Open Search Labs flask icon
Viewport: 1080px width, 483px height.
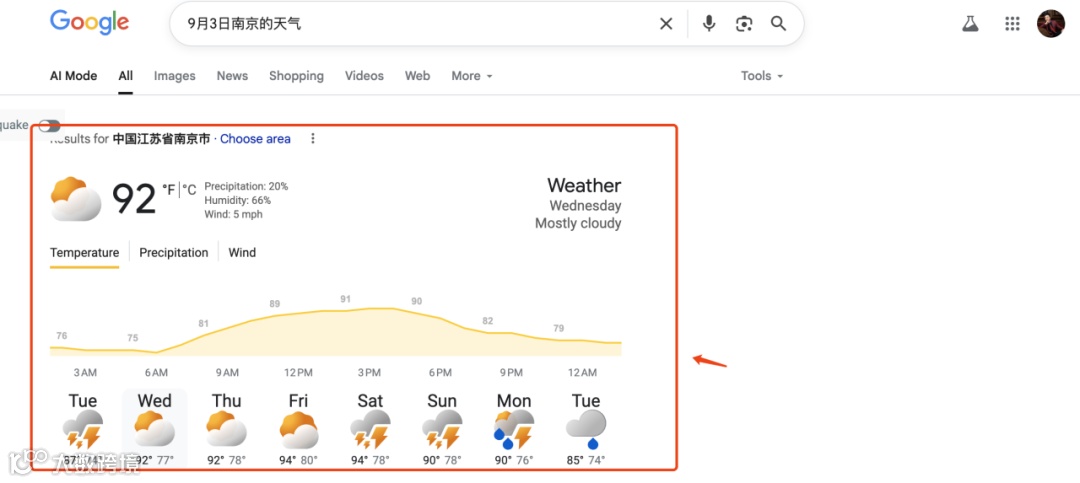pyautogui.click(x=970, y=24)
